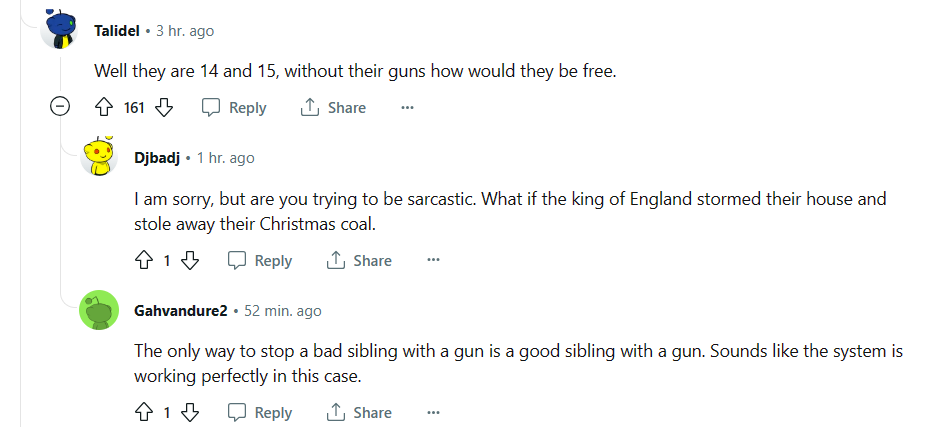Screen dimensions: 942x427
Task: Upvote Talidel's comment
Action: [104, 108]
